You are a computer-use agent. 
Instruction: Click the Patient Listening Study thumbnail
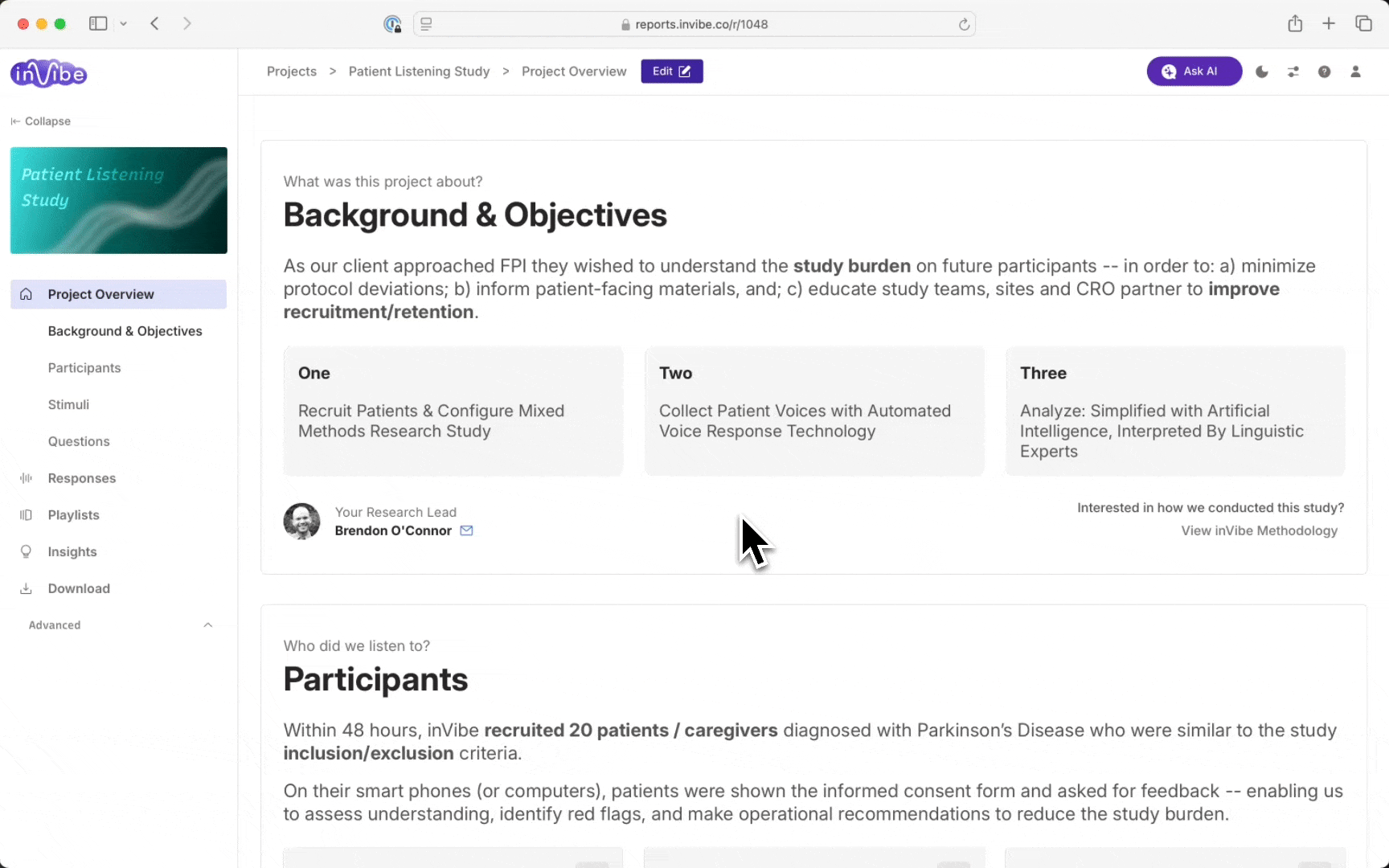(118, 200)
